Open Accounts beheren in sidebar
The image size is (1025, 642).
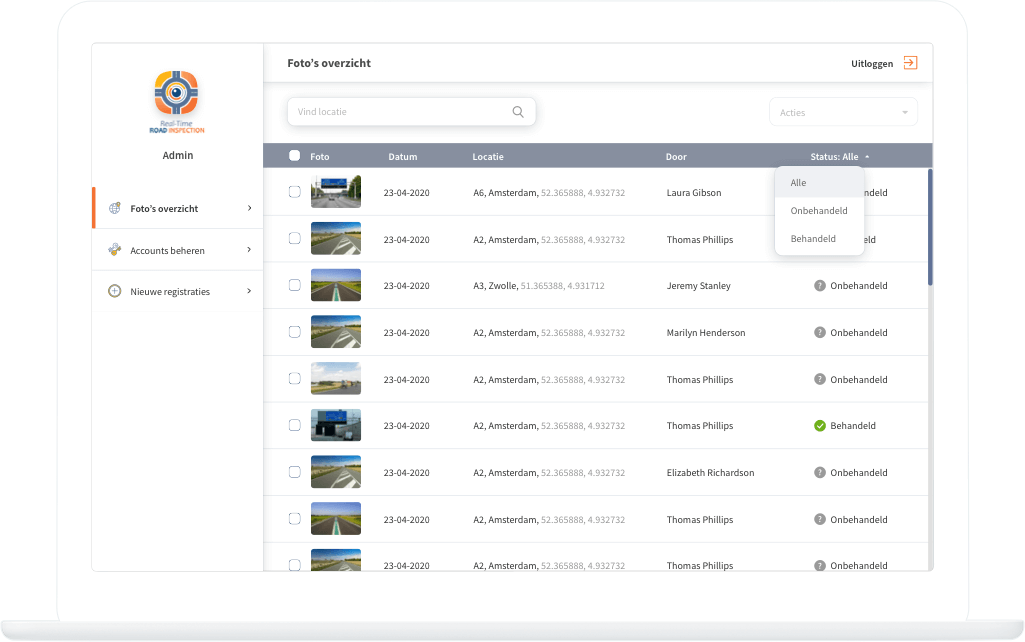click(178, 250)
